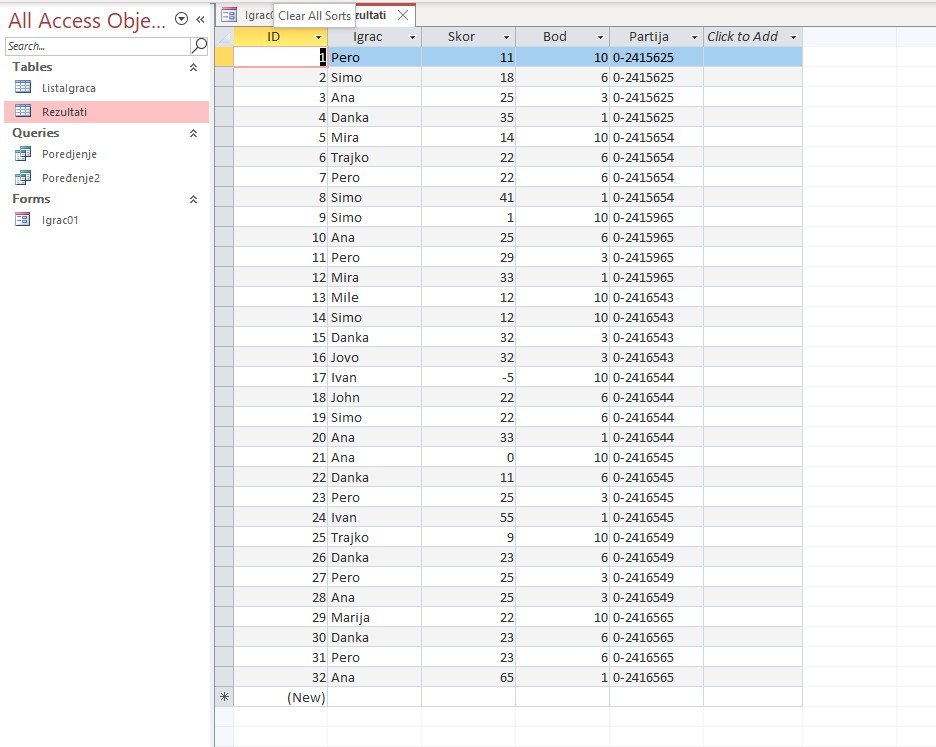Click the Skor cell '55' for Ivan
Image resolution: width=936 pixels, height=747 pixels.
(x=469, y=517)
